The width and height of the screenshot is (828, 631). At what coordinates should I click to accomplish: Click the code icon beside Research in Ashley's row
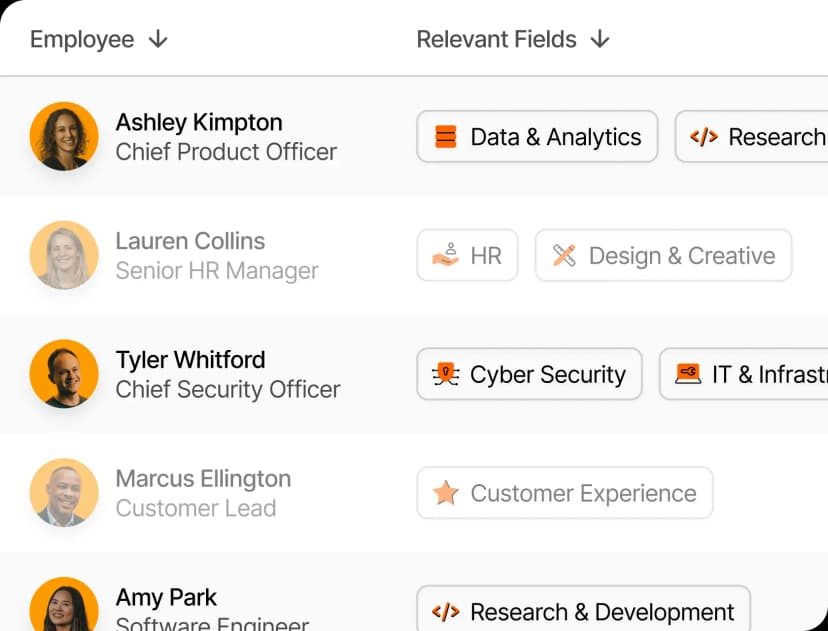point(704,137)
